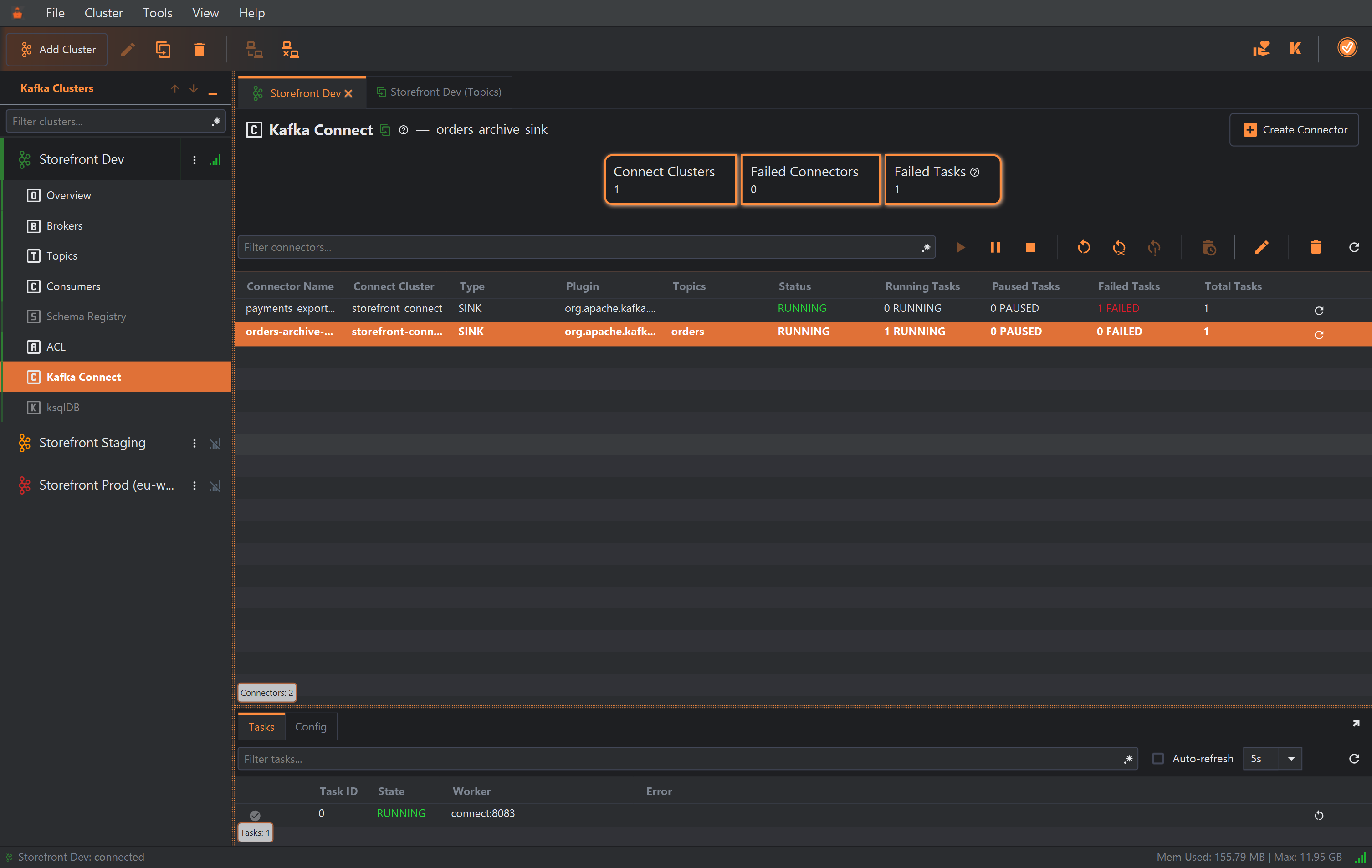Click the restart all tasks icon

tap(1119, 248)
